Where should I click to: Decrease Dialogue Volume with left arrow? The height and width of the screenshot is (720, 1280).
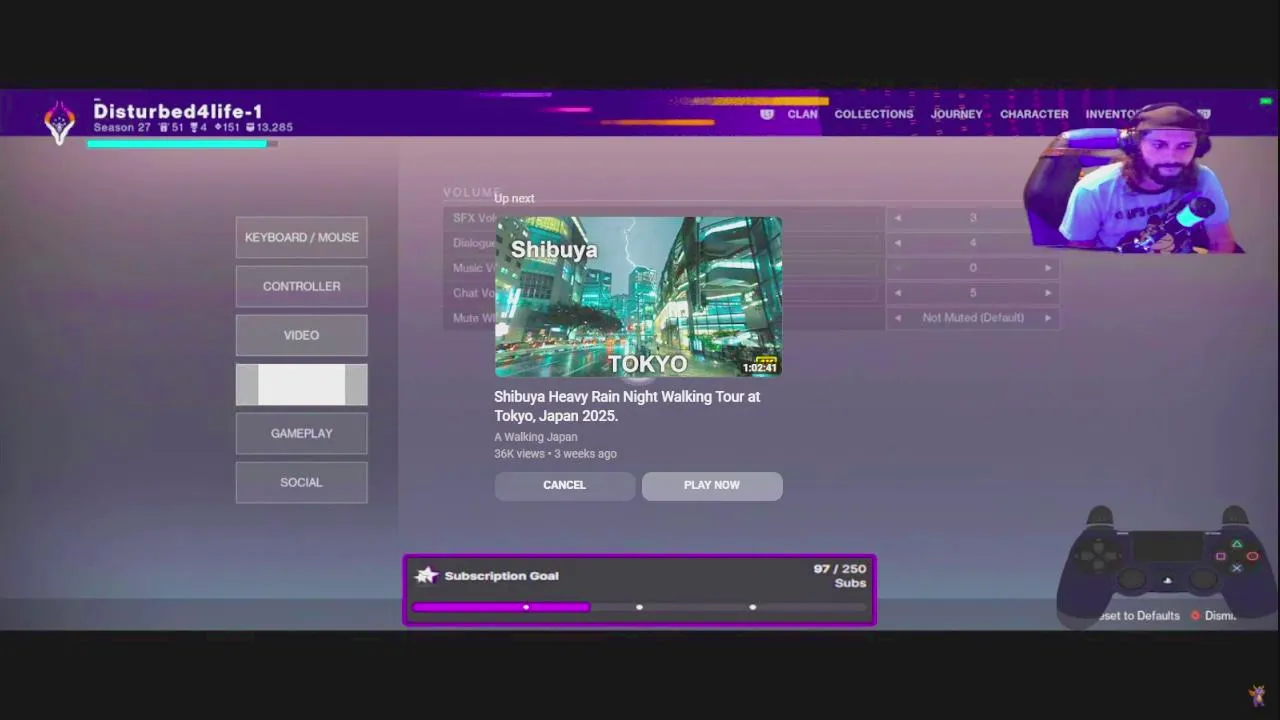pyautogui.click(x=898, y=243)
